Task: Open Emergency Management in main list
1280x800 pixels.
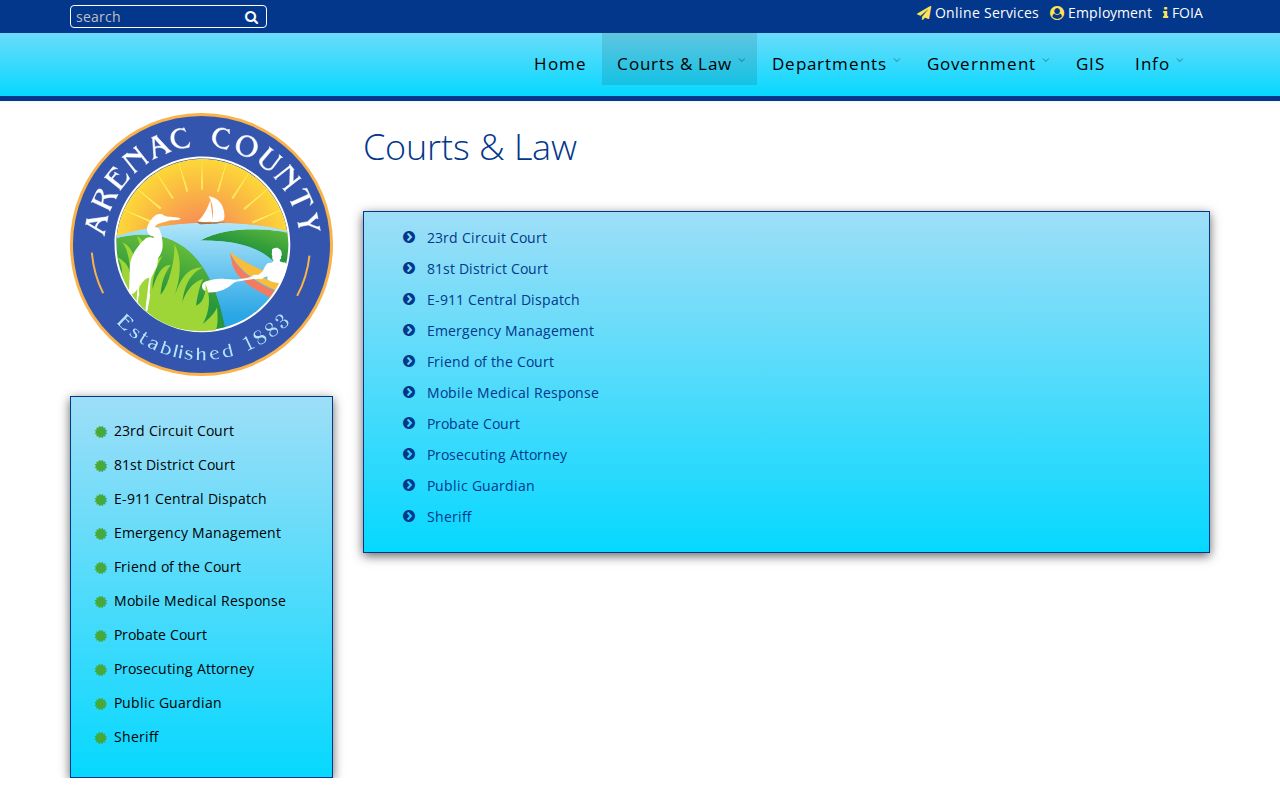Action: [x=510, y=331]
